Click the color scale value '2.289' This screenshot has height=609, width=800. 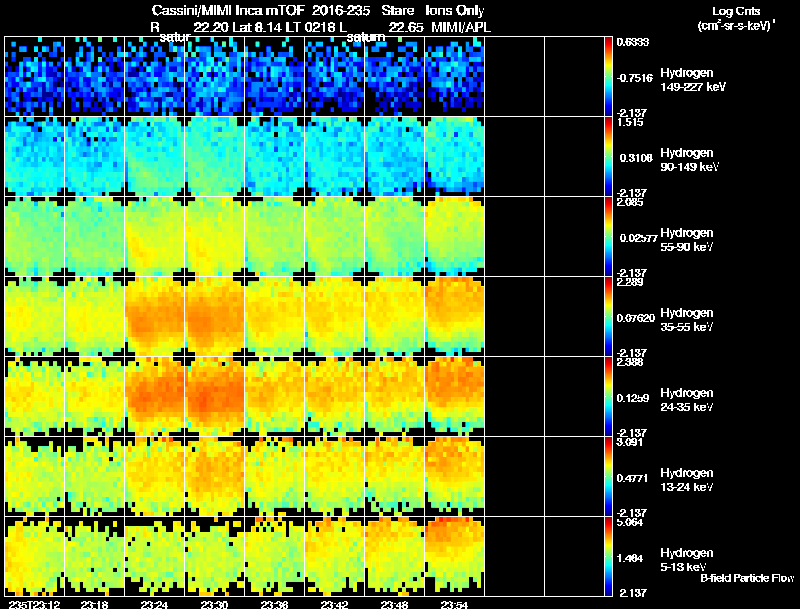point(630,283)
